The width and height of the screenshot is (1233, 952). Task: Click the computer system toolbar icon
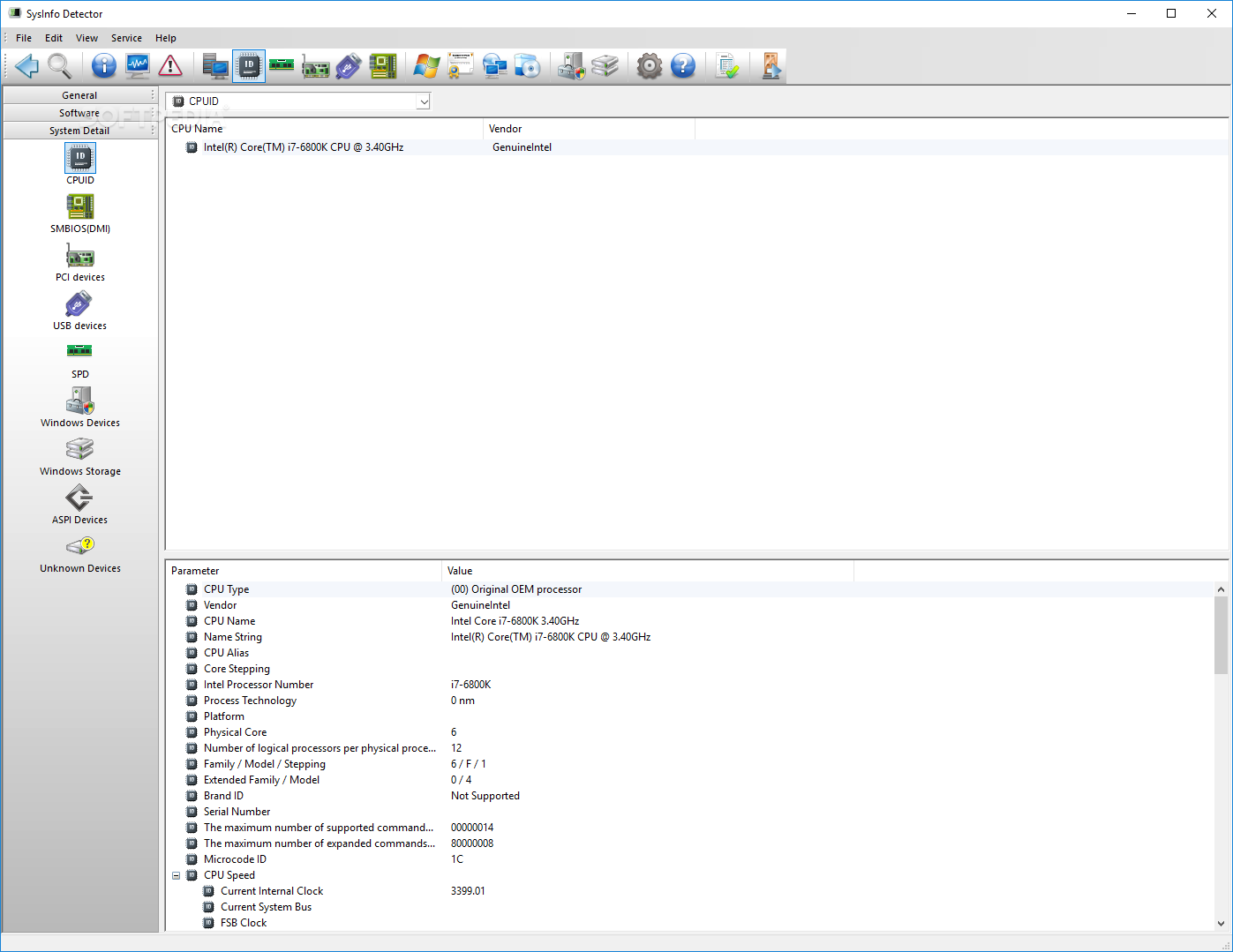(x=215, y=66)
